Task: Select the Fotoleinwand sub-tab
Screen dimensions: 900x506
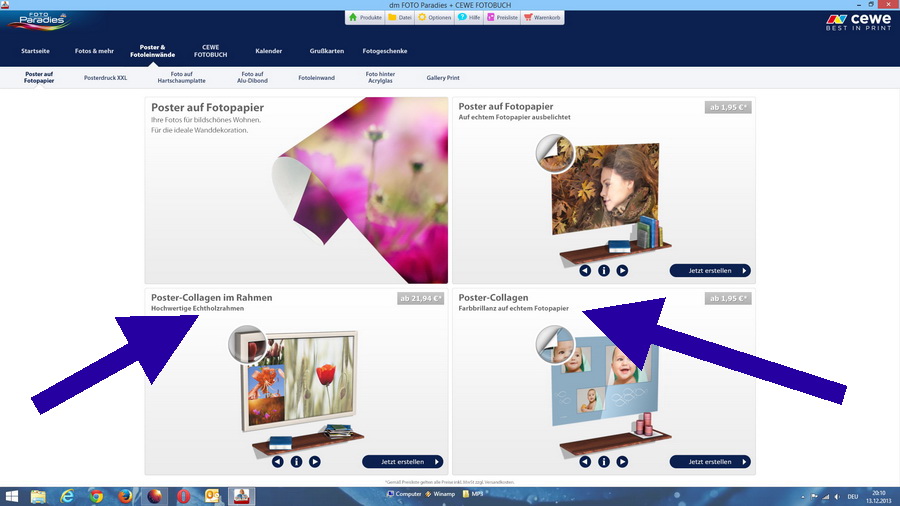Action: (x=316, y=77)
